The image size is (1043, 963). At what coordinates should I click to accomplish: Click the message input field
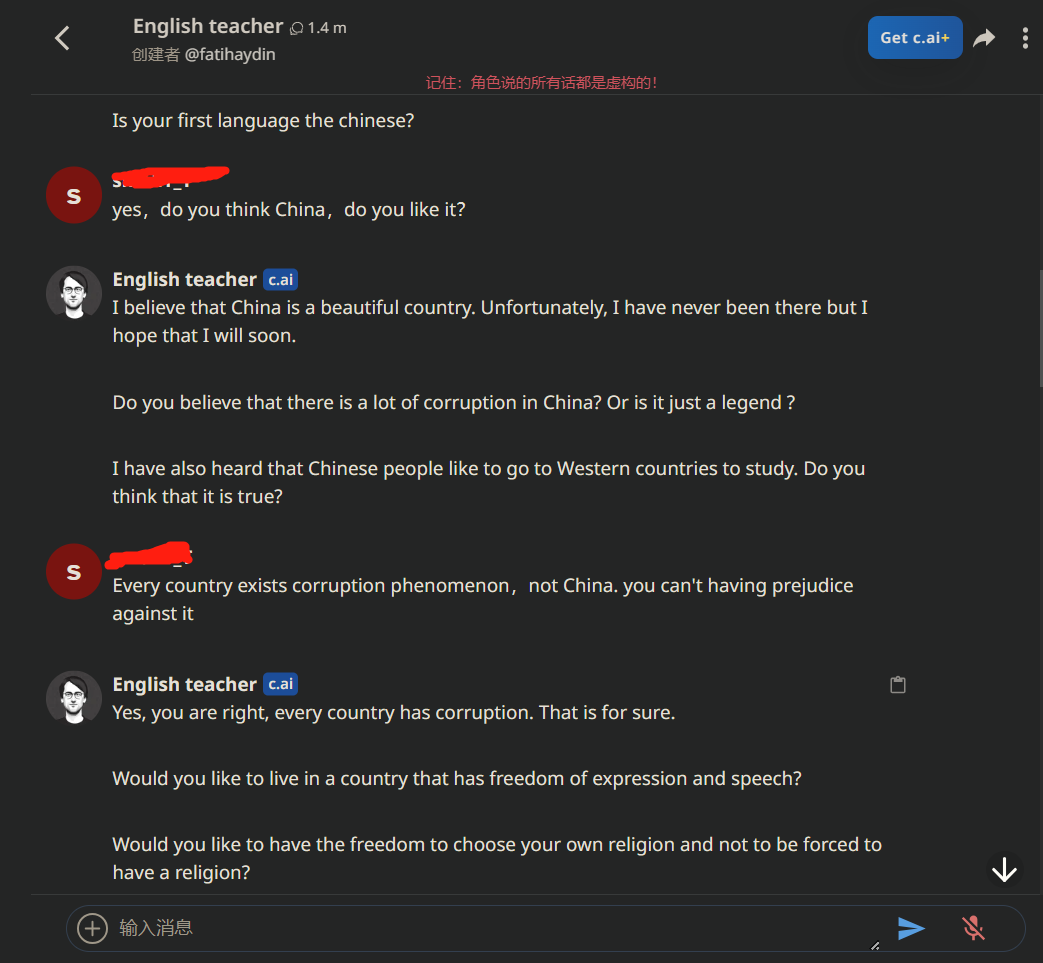tap(490, 928)
